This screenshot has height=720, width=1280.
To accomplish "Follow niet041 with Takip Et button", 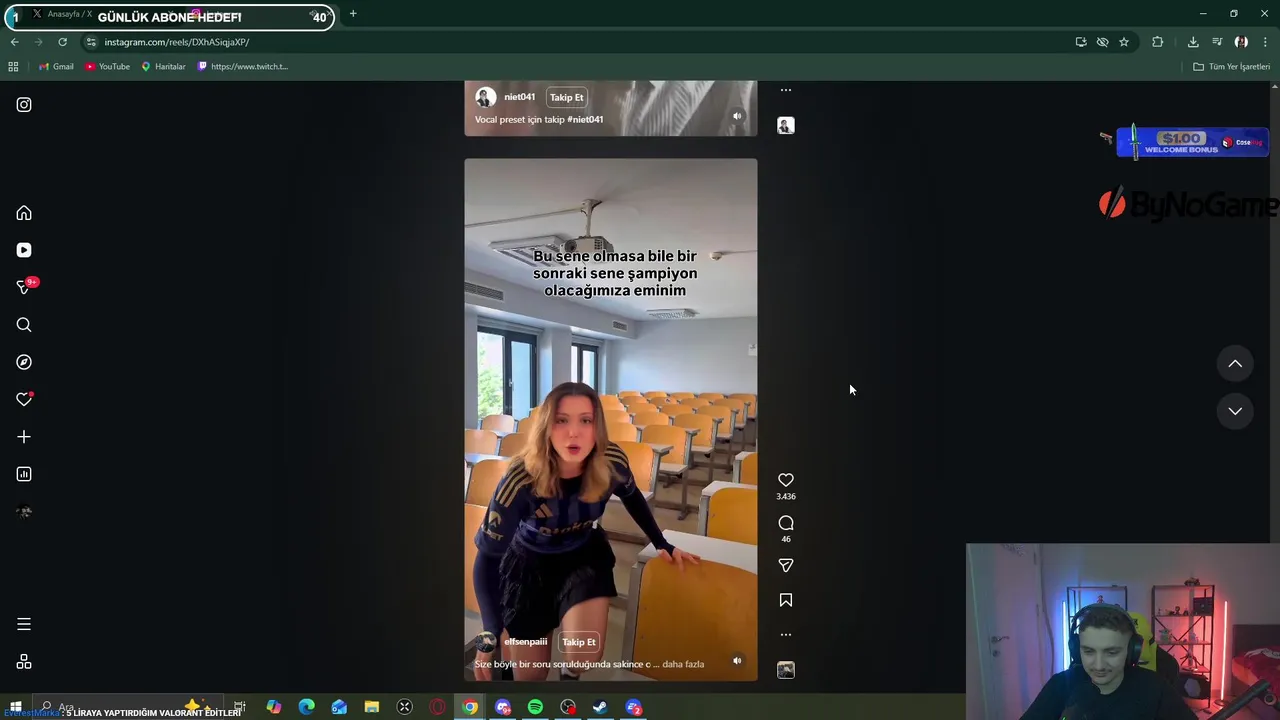I will [x=567, y=97].
